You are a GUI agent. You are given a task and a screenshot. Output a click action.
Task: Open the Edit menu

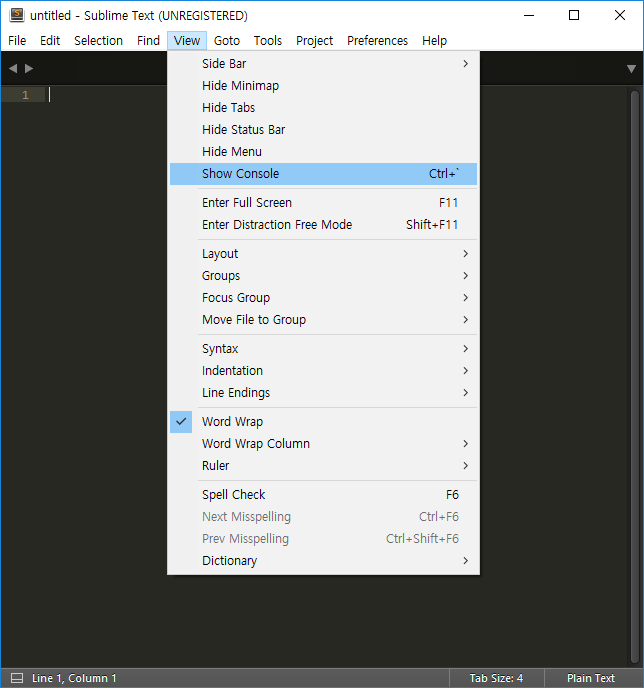pos(50,40)
